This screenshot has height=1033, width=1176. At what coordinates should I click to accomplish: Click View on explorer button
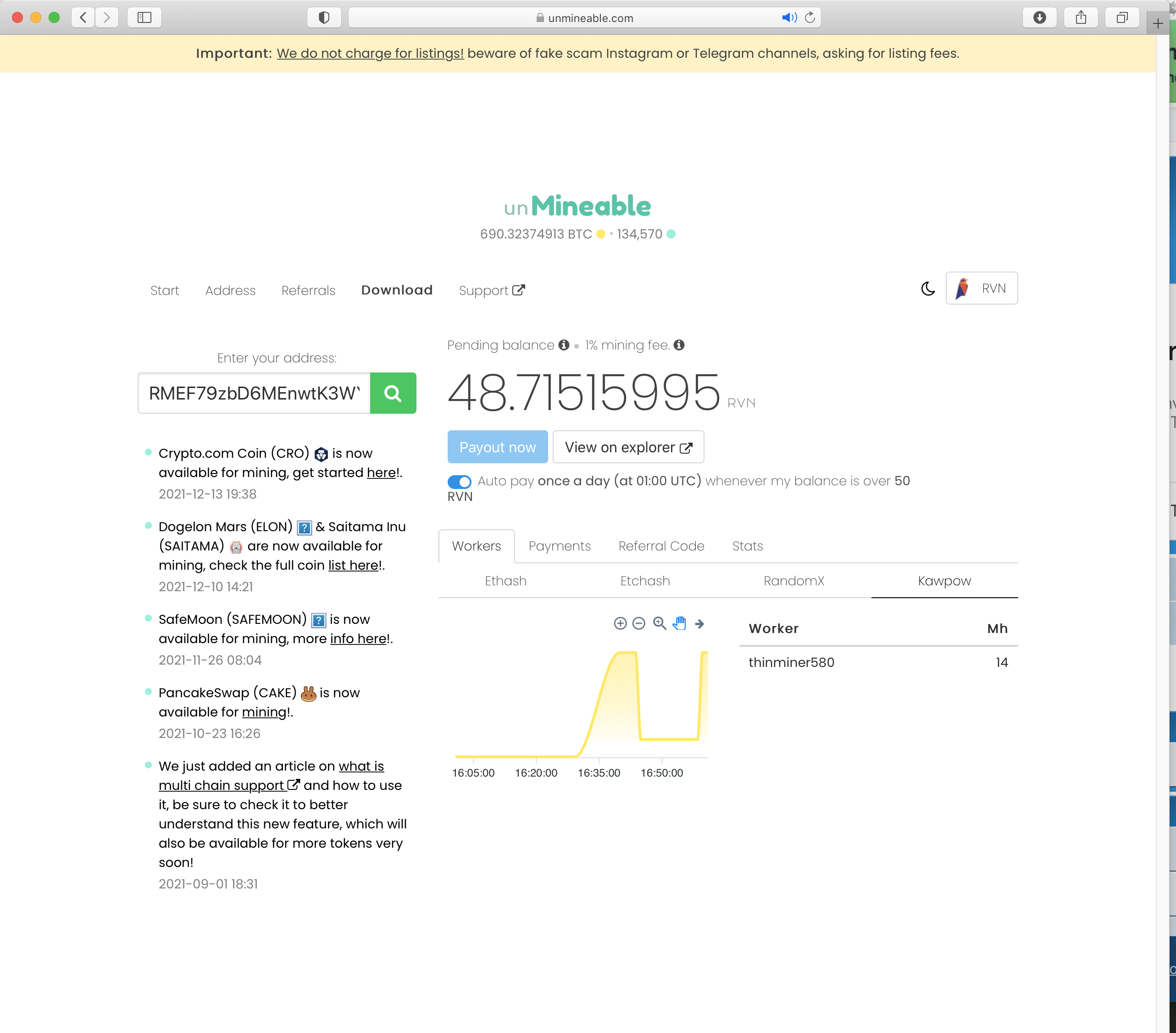coord(628,447)
